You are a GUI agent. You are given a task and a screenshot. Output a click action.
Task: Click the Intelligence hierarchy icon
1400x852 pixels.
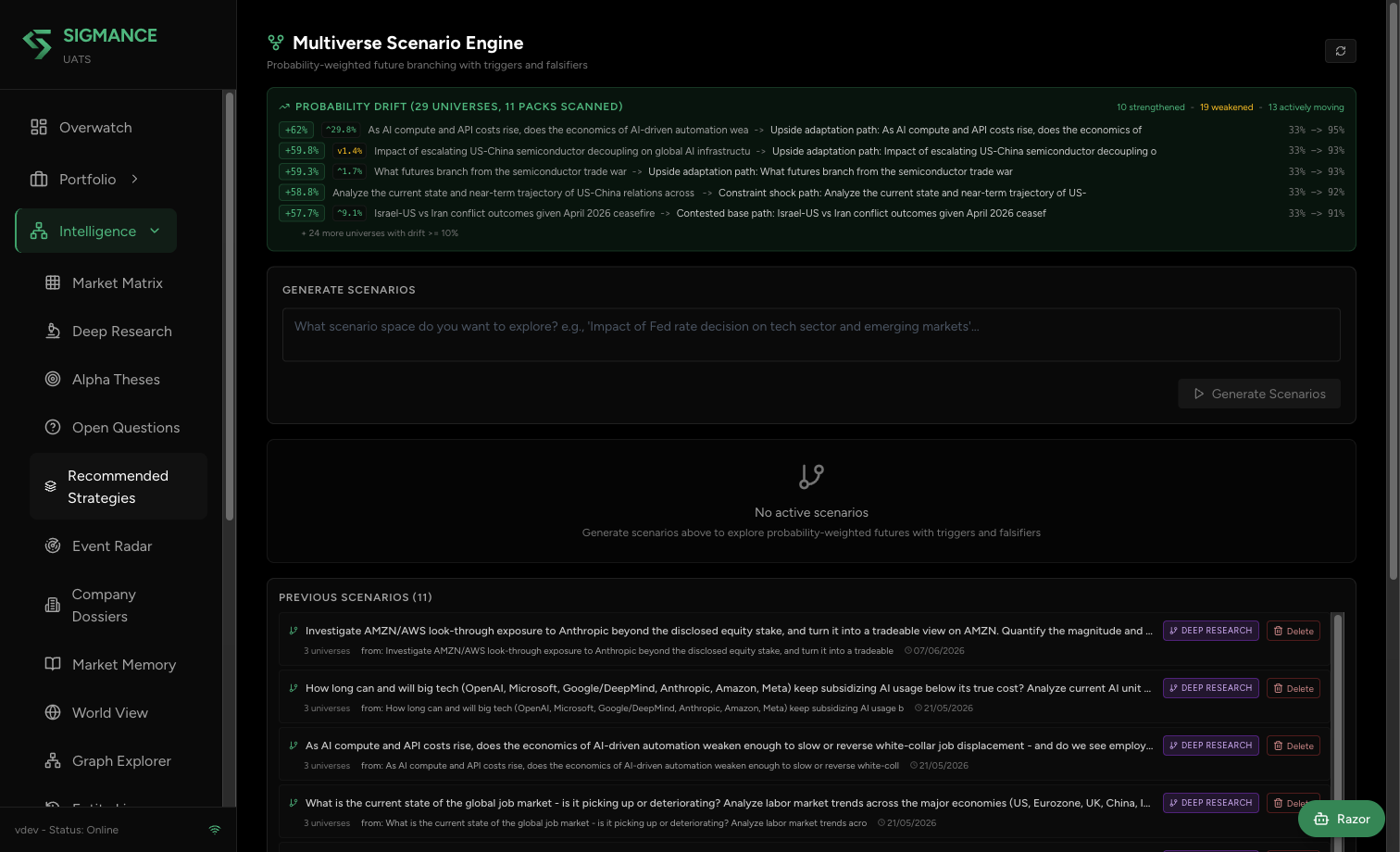click(x=39, y=231)
